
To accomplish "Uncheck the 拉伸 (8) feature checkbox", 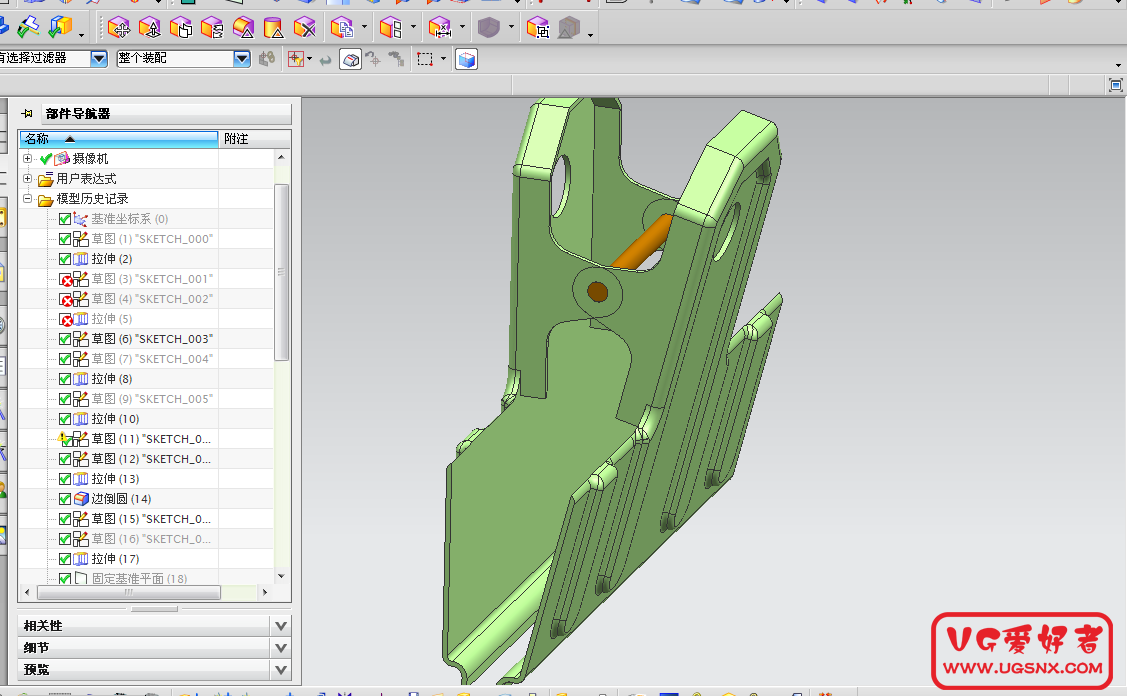I will (65, 379).
